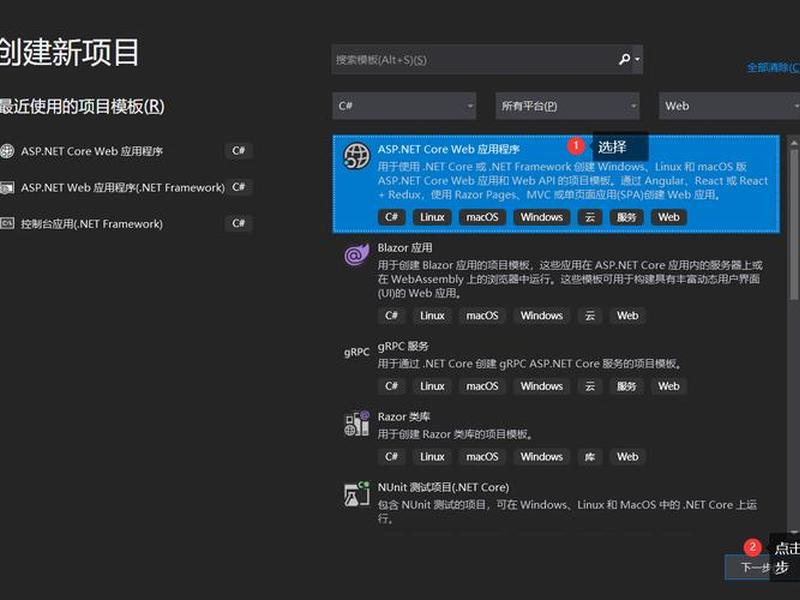
Task: Open the all platforms filter dropdown
Action: point(567,106)
